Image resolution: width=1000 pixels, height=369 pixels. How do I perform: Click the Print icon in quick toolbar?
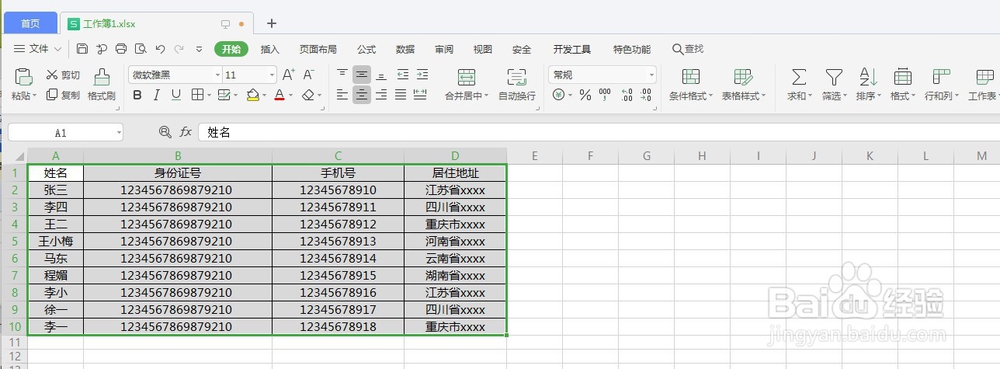coord(121,49)
